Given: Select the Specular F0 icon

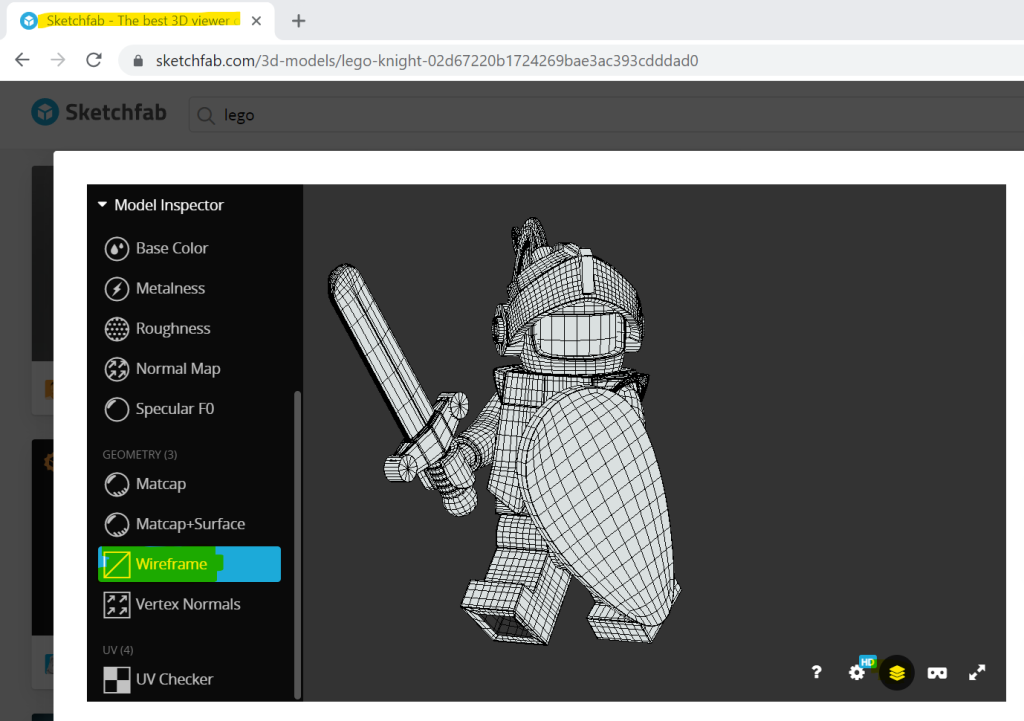Looking at the screenshot, I should tap(117, 409).
